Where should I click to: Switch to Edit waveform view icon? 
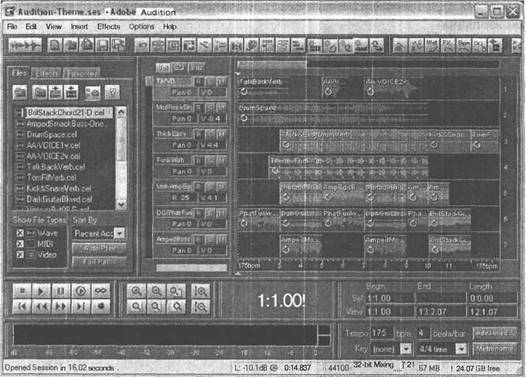25,45
